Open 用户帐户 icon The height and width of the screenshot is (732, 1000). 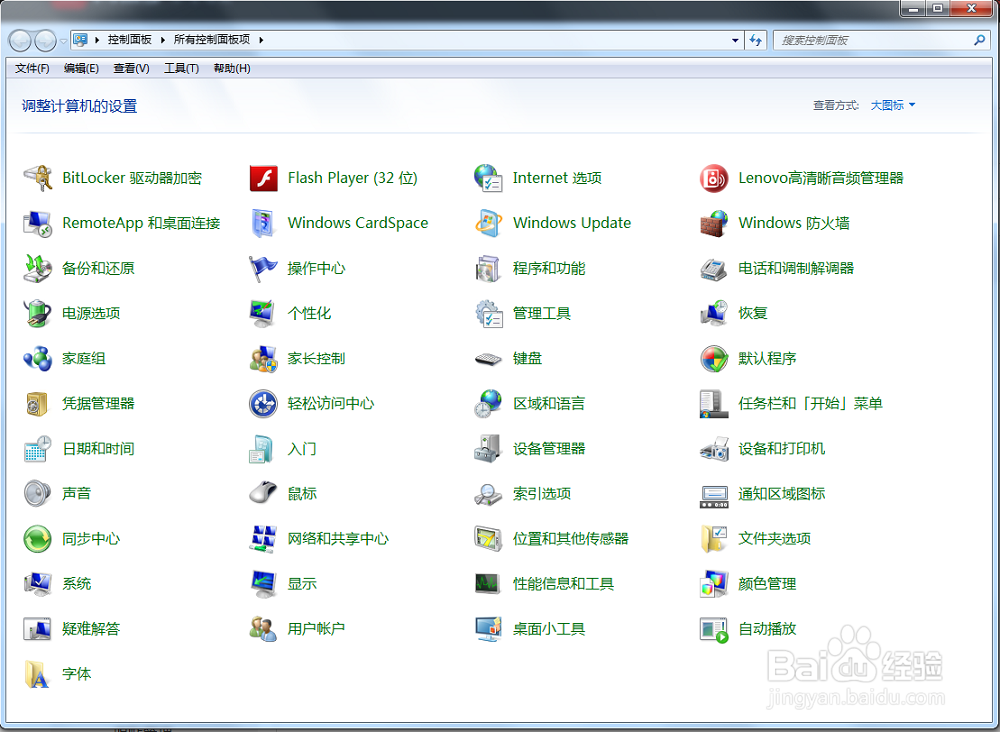point(263,629)
